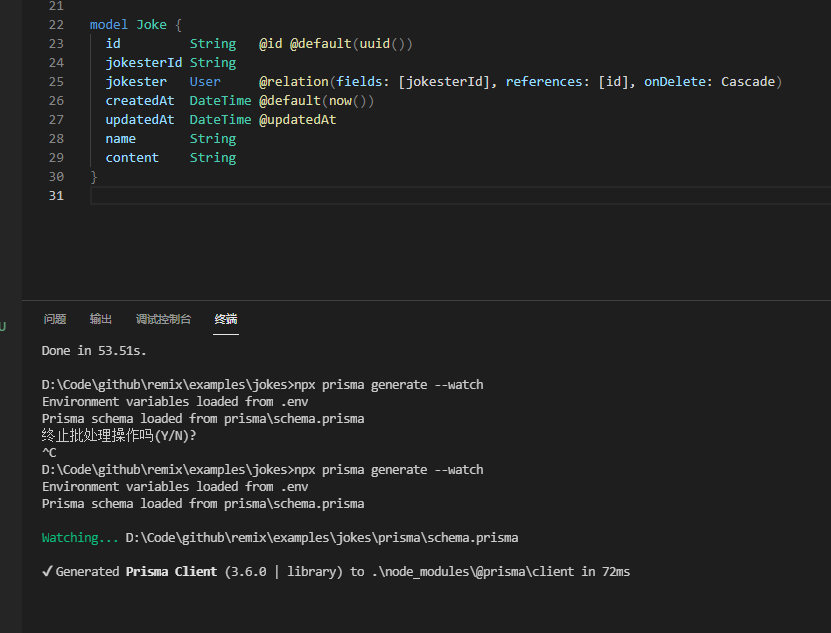The image size is (831, 633).
Task: Click line number 22 in the gutter
Action: (x=56, y=24)
